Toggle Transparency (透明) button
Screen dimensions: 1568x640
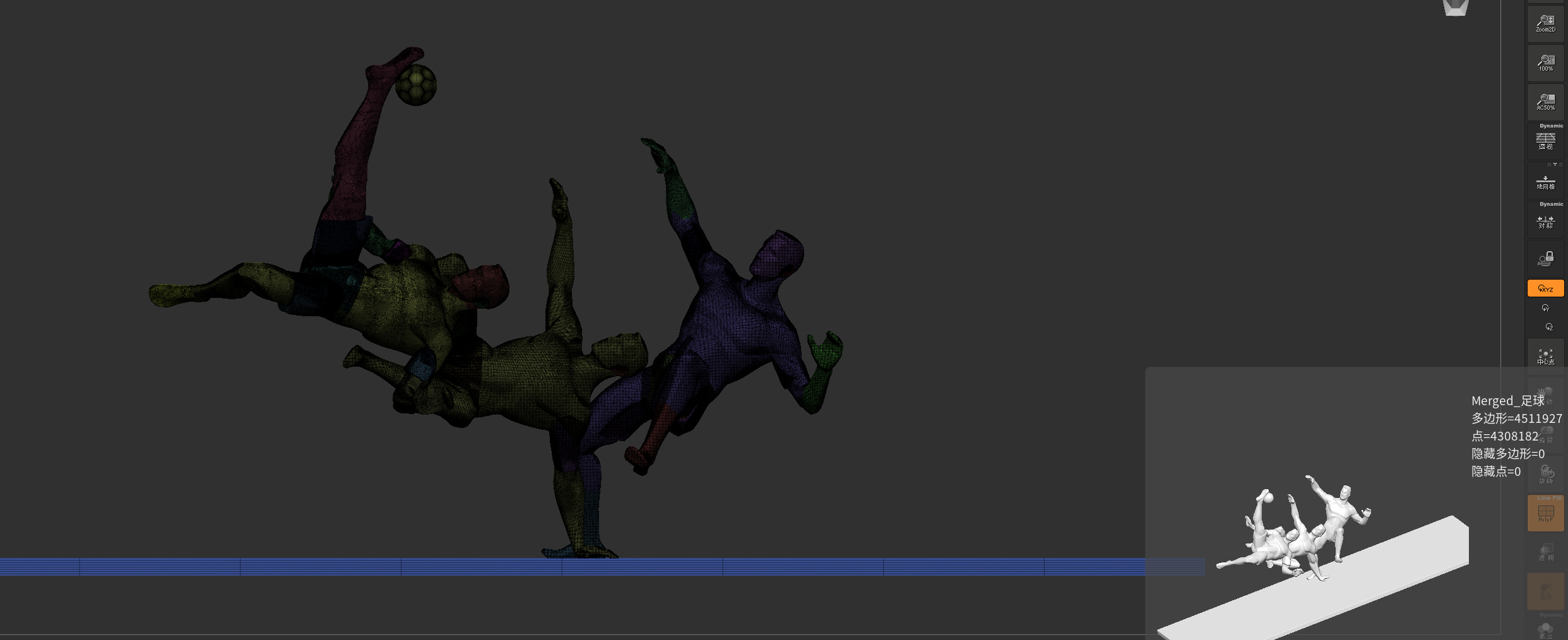(1545, 552)
